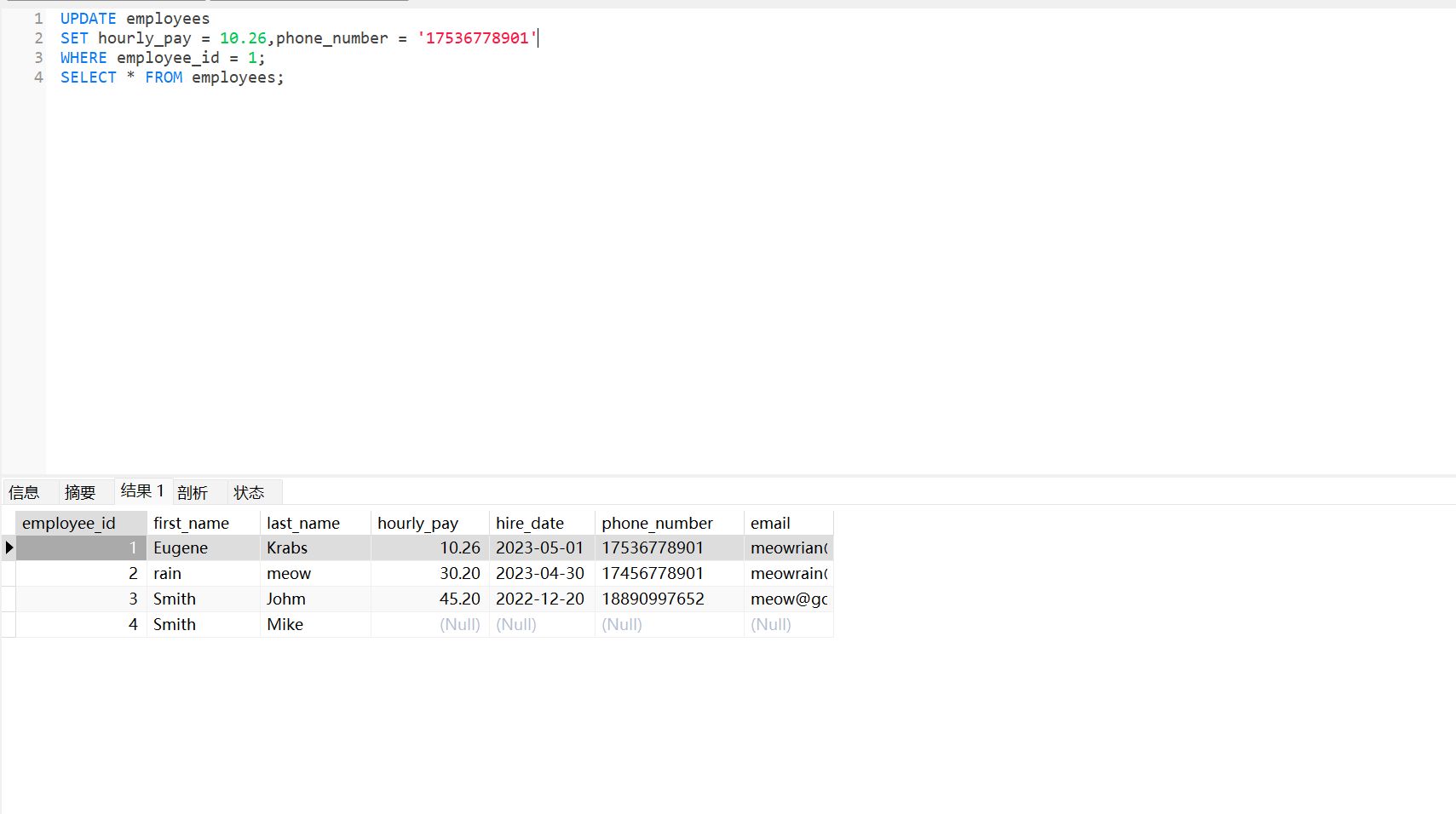Screen dimensions: 1456x814
Task: Place cursor on the UPDATE keyword in line 1
Action: [88, 19]
